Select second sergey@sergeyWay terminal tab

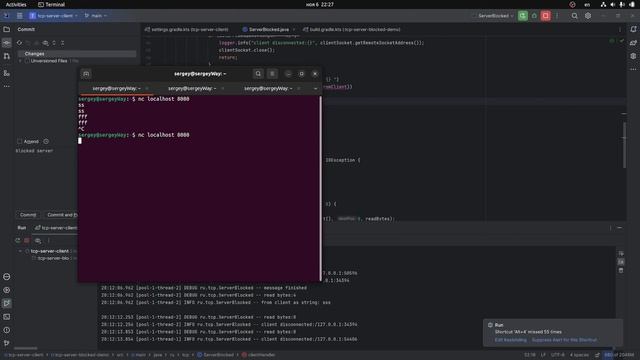[191, 89]
